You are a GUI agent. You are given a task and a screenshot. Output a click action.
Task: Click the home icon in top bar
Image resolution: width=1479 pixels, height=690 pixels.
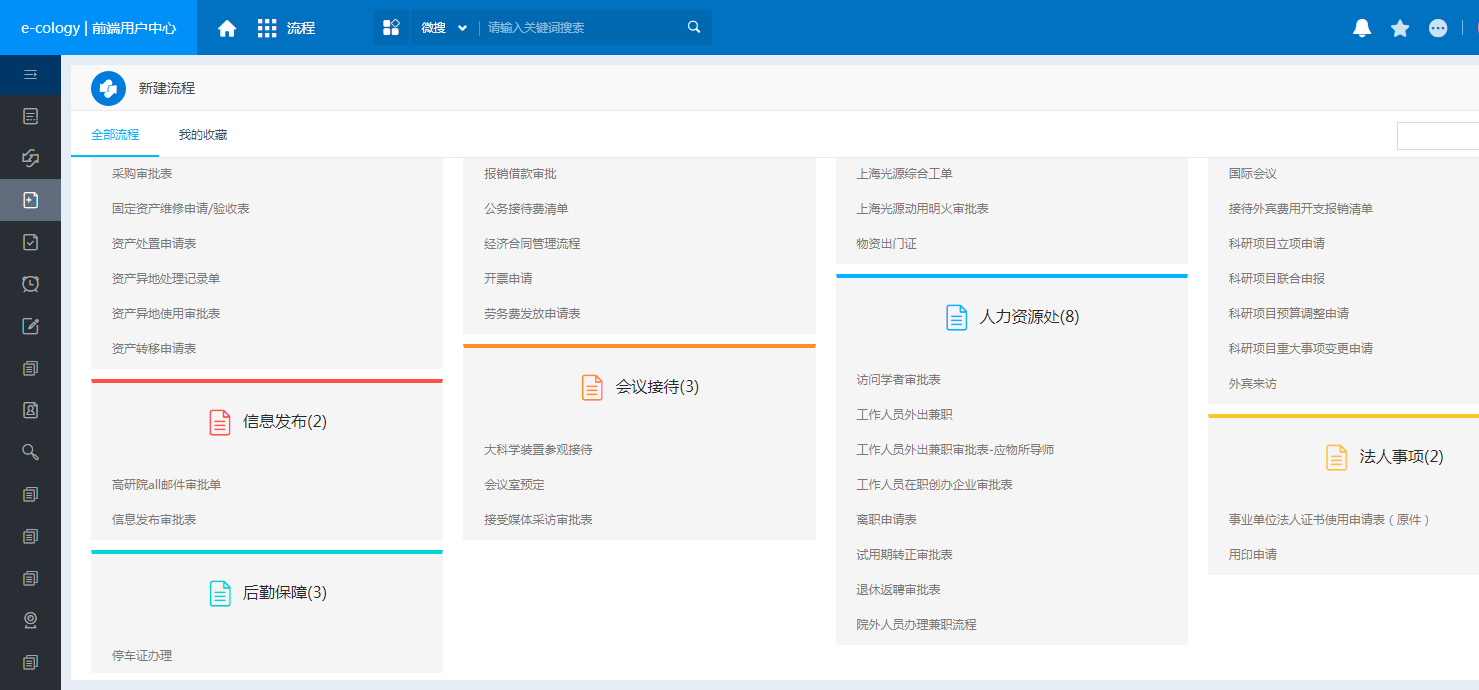[x=227, y=28]
